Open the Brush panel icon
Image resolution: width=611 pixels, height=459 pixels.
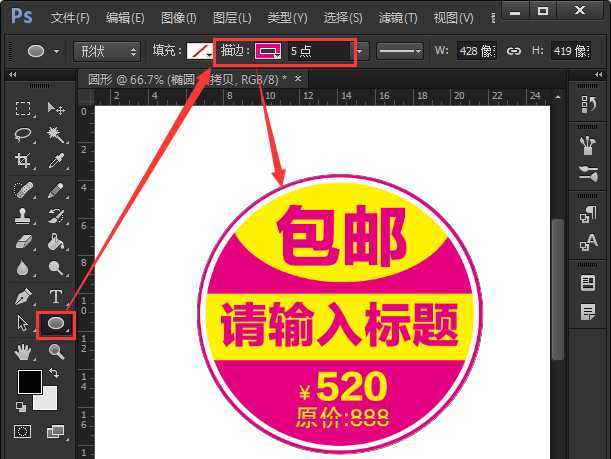coord(588,174)
